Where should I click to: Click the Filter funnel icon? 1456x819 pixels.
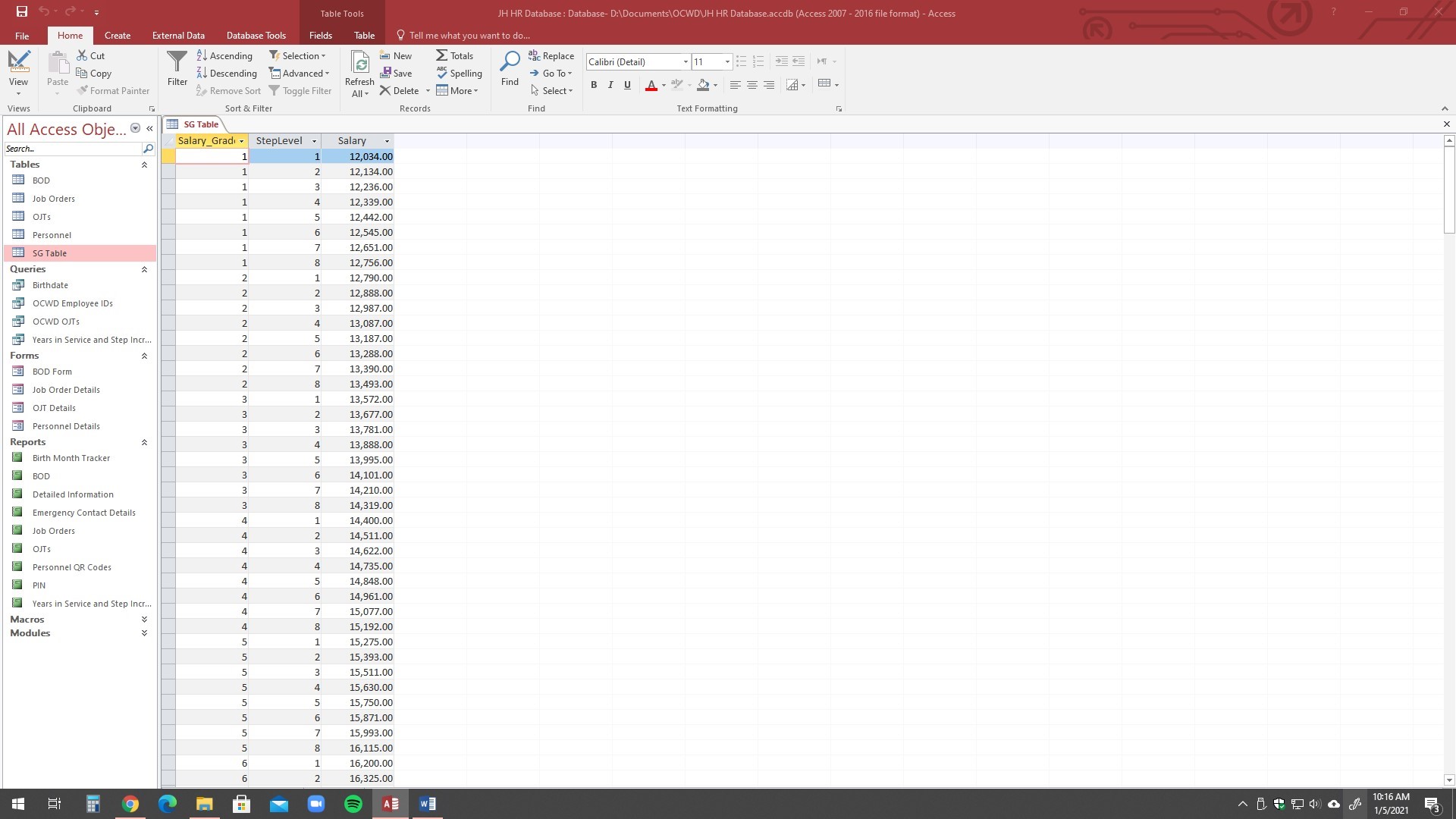(177, 62)
